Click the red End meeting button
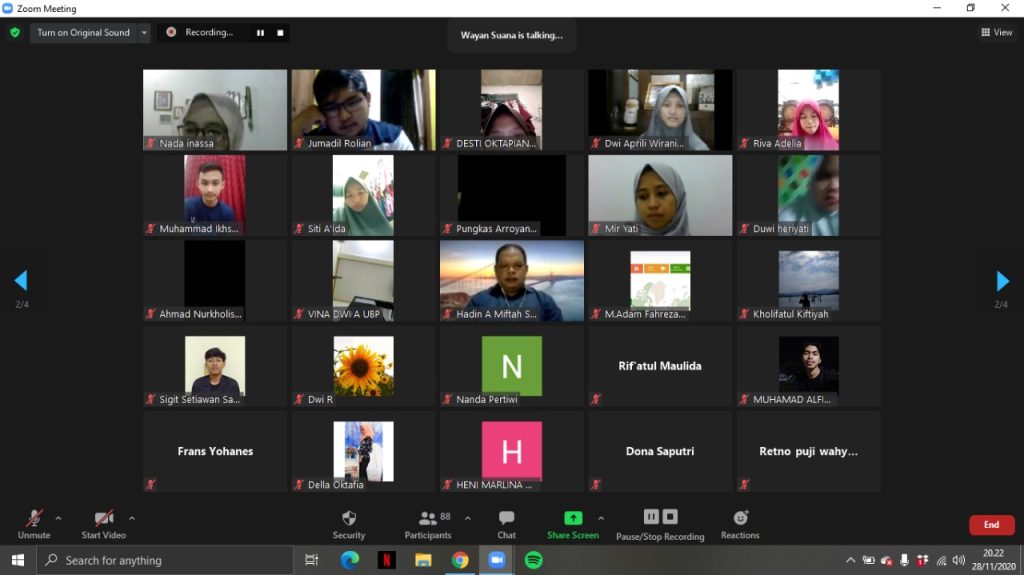Image resolution: width=1024 pixels, height=575 pixels. coord(991,525)
